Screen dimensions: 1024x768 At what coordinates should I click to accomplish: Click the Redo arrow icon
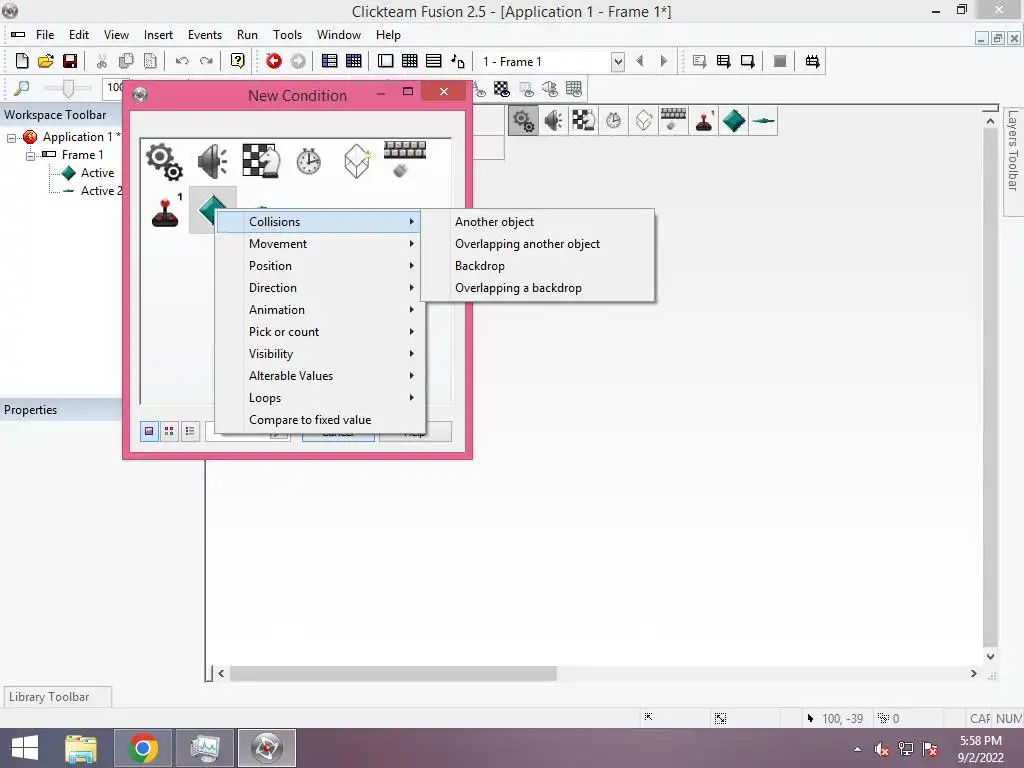point(206,61)
